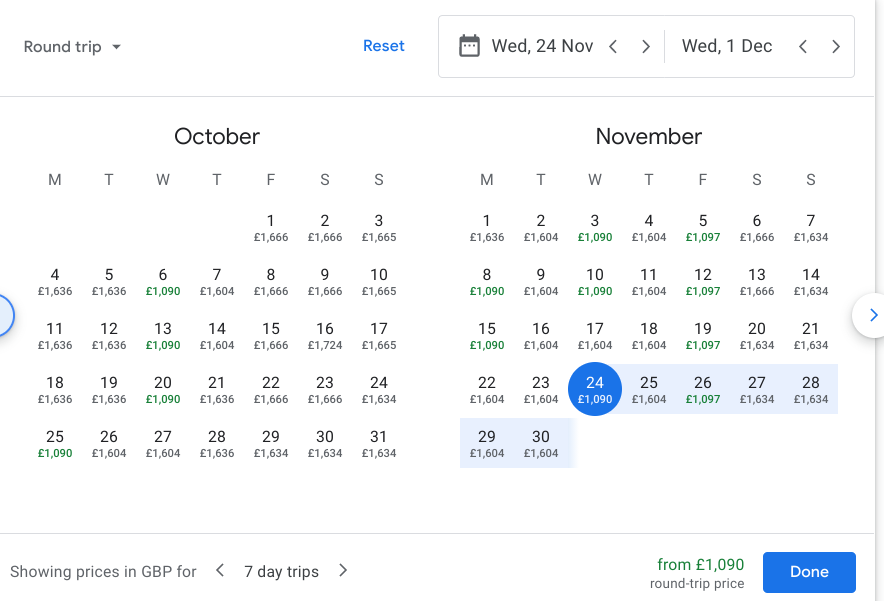Select November 30 on the calendar
Screen dimensions: 884x601
(541, 443)
